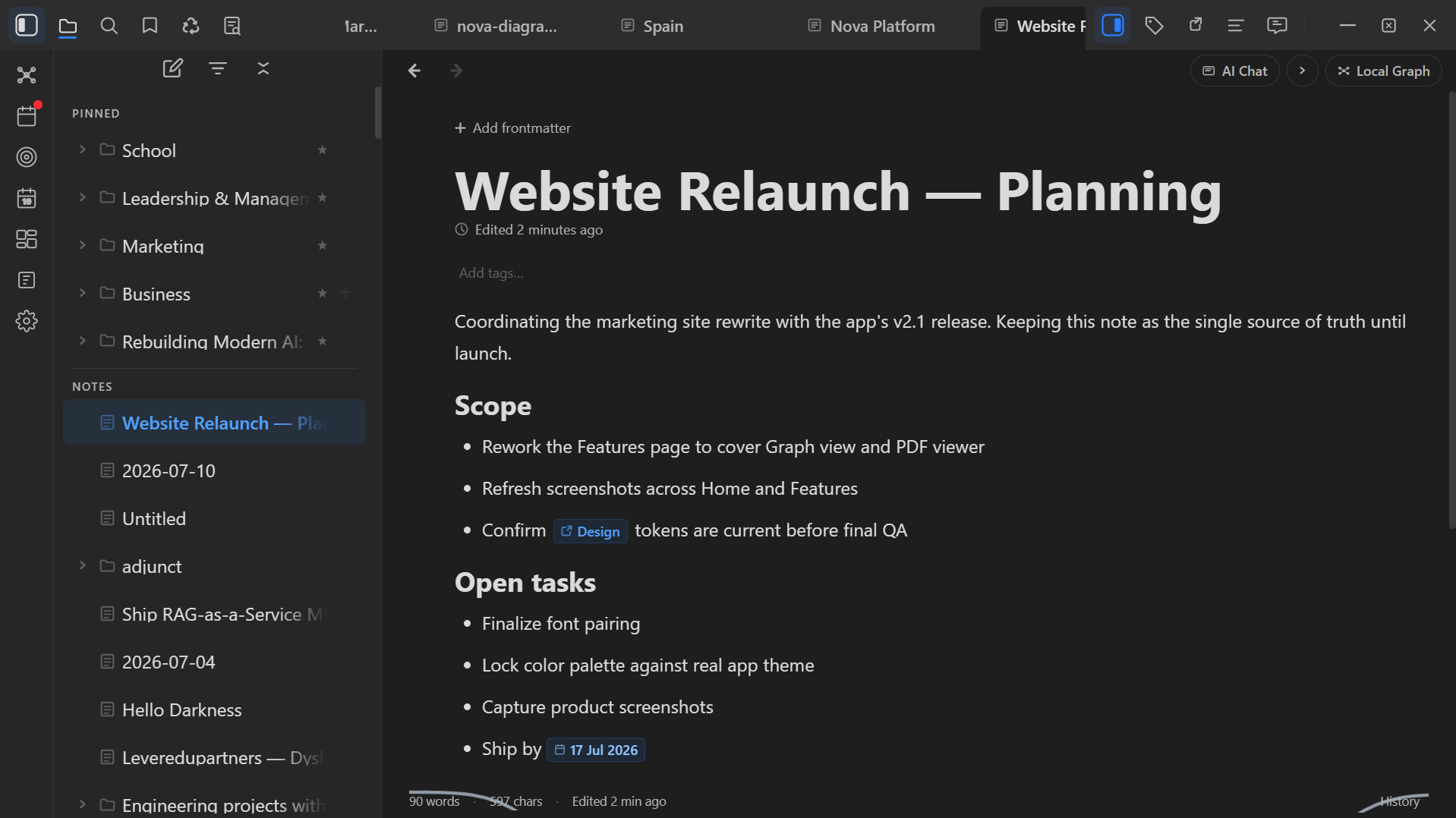The width and height of the screenshot is (1456, 818).
Task: Go forward with the right arrow
Action: 456,71
